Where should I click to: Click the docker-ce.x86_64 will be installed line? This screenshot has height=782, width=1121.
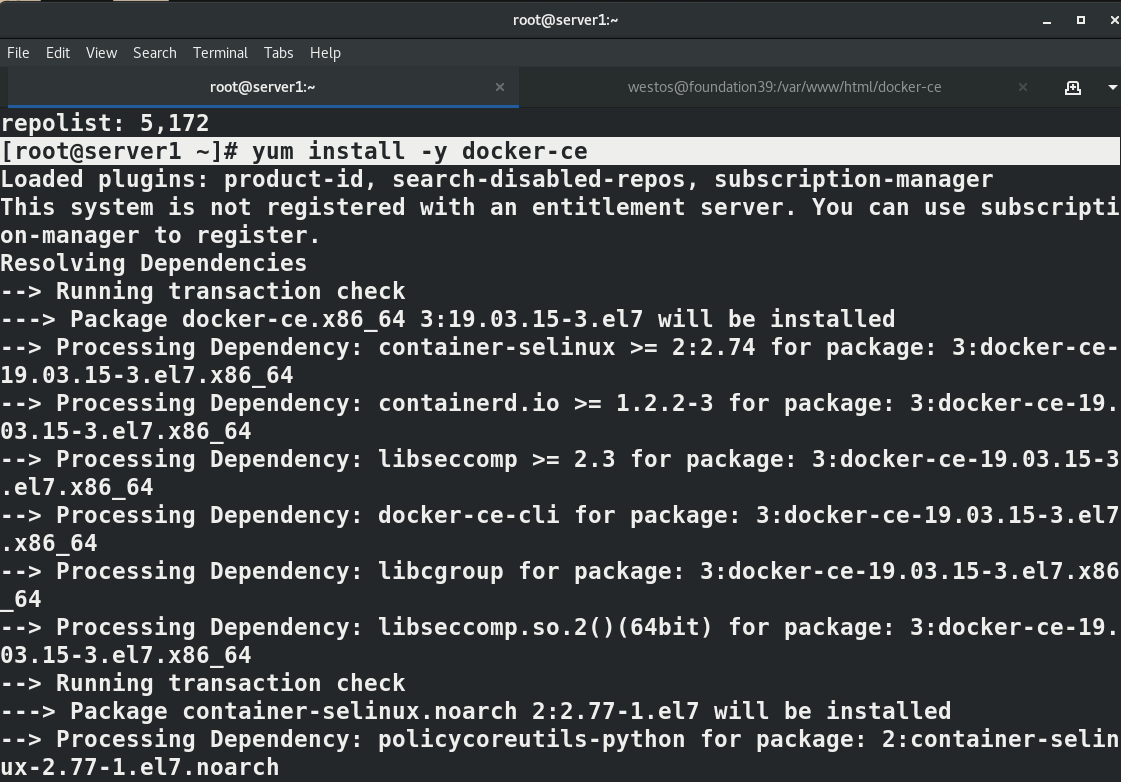tap(448, 320)
